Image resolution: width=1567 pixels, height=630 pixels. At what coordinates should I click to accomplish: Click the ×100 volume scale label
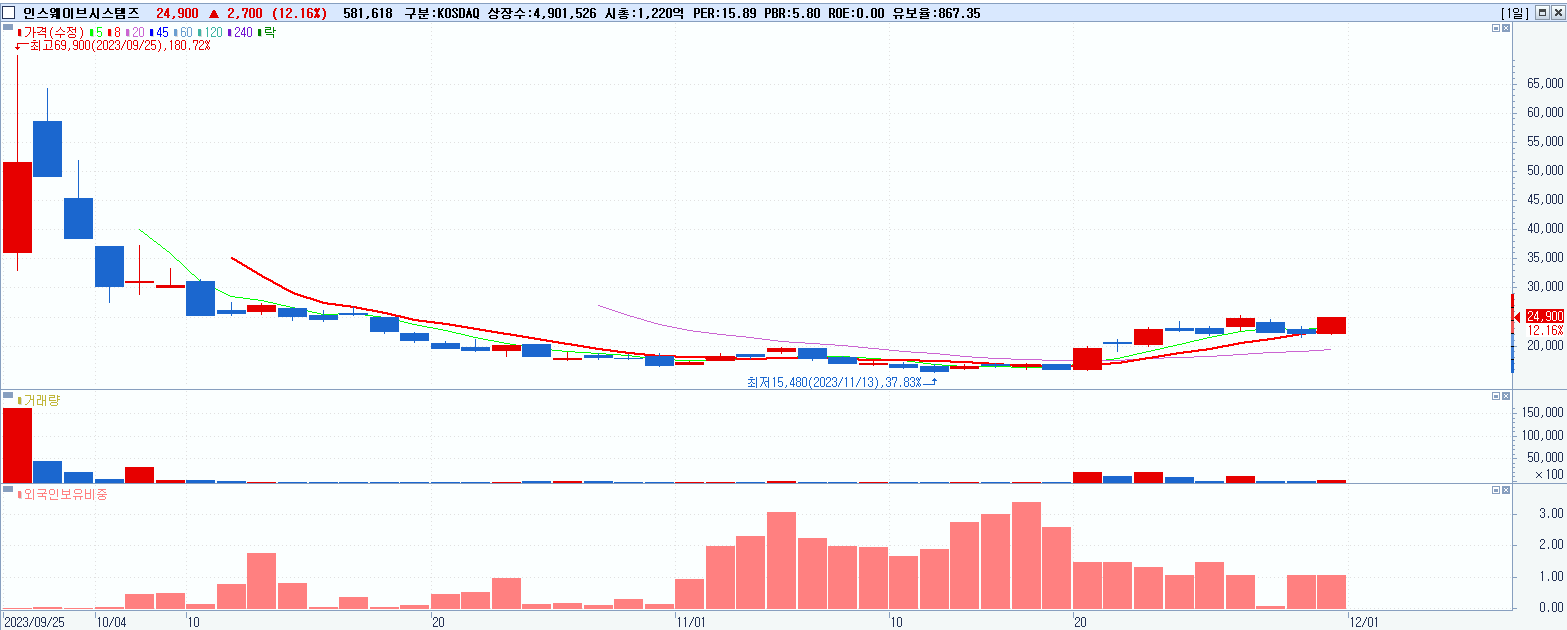(x=1548, y=475)
